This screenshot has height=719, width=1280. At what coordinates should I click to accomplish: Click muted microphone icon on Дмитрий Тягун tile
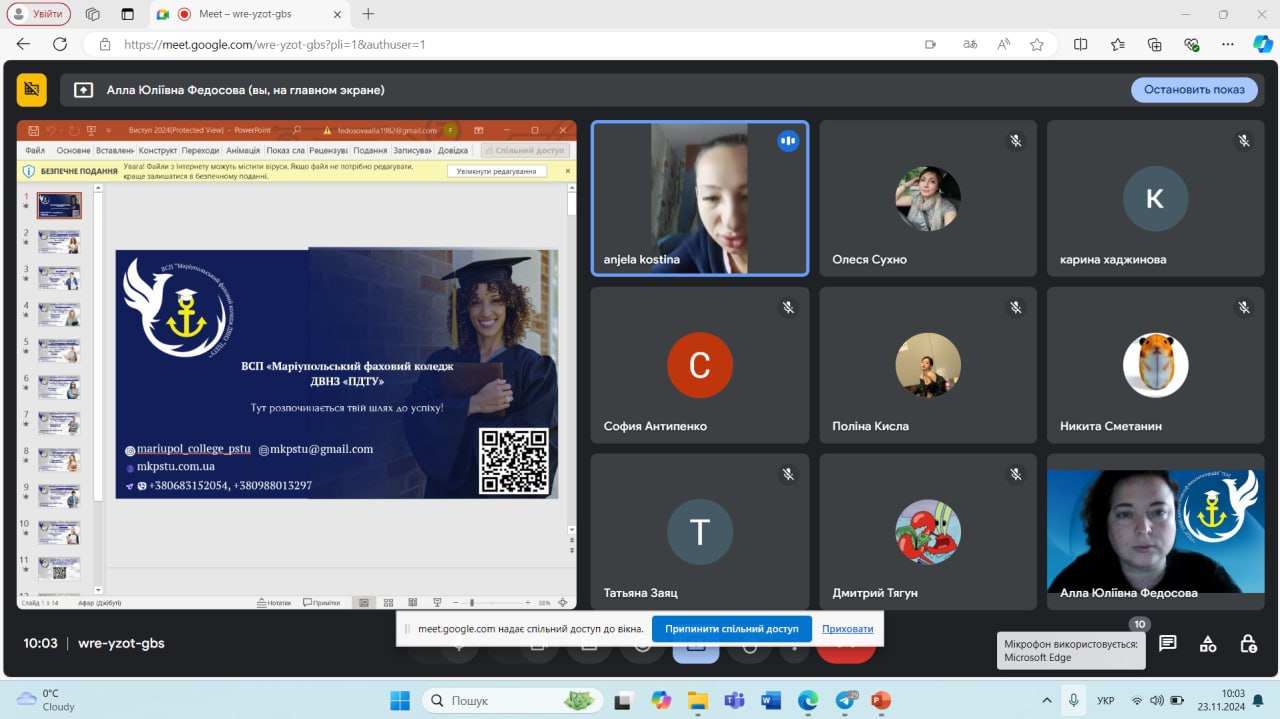point(1016,474)
